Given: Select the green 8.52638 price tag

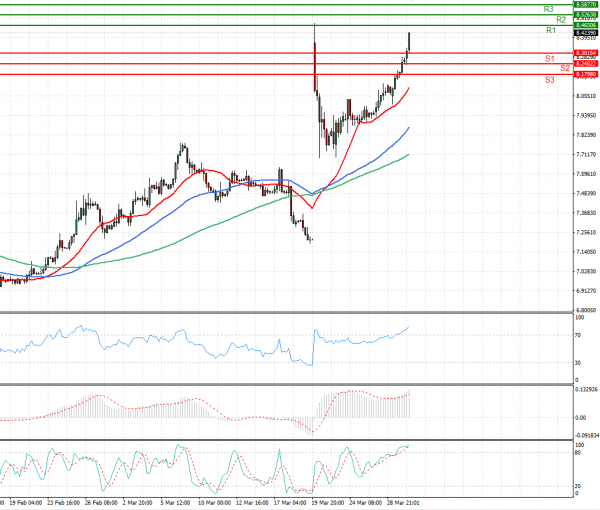Looking at the screenshot, I should (586, 15).
